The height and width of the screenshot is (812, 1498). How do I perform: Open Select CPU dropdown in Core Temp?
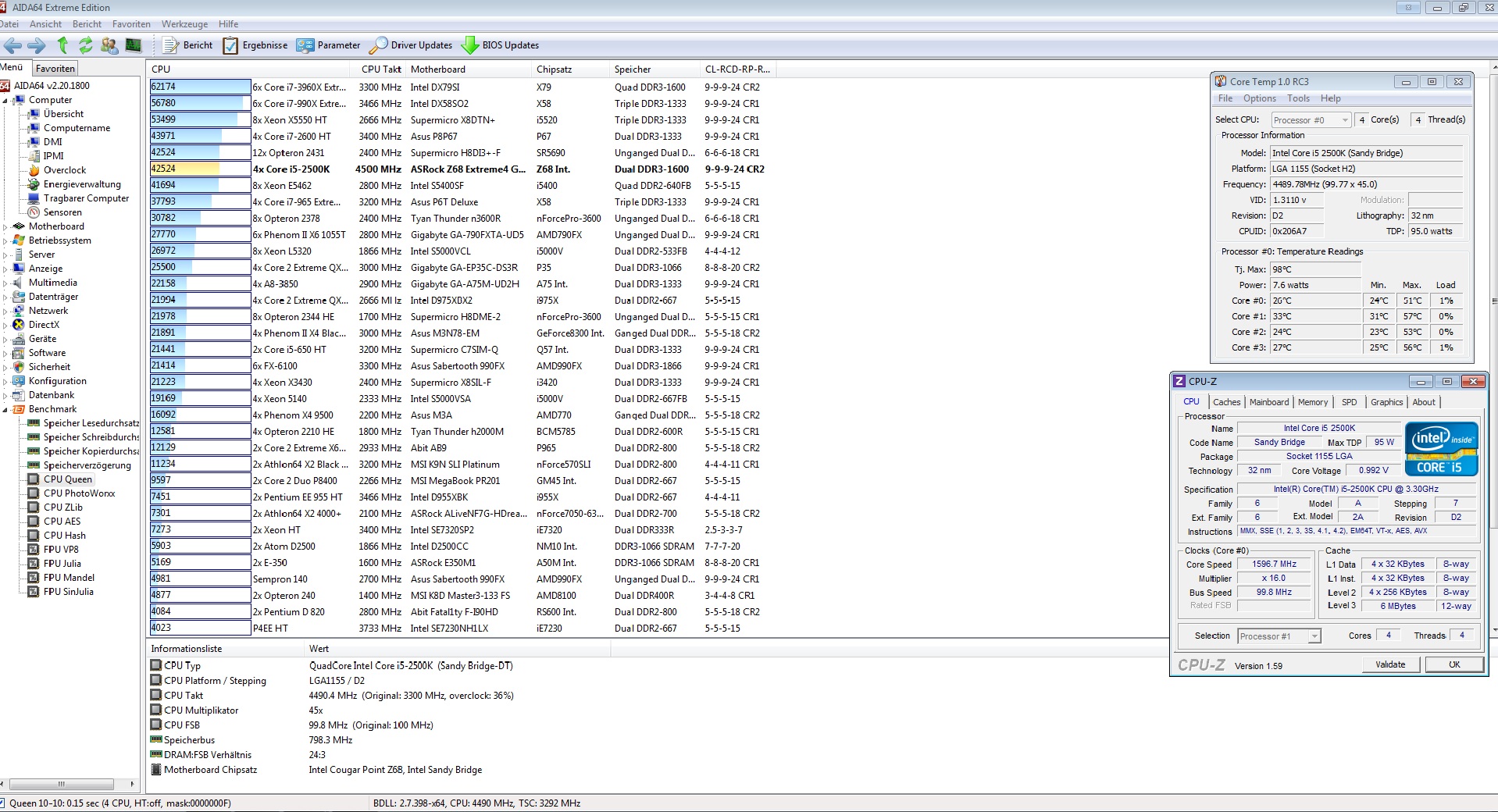pos(1311,120)
